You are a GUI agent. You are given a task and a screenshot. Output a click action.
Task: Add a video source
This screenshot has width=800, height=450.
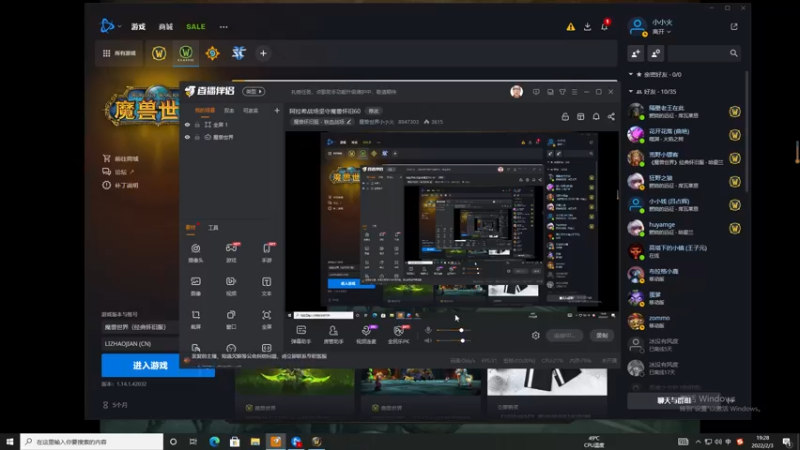pos(231,286)
